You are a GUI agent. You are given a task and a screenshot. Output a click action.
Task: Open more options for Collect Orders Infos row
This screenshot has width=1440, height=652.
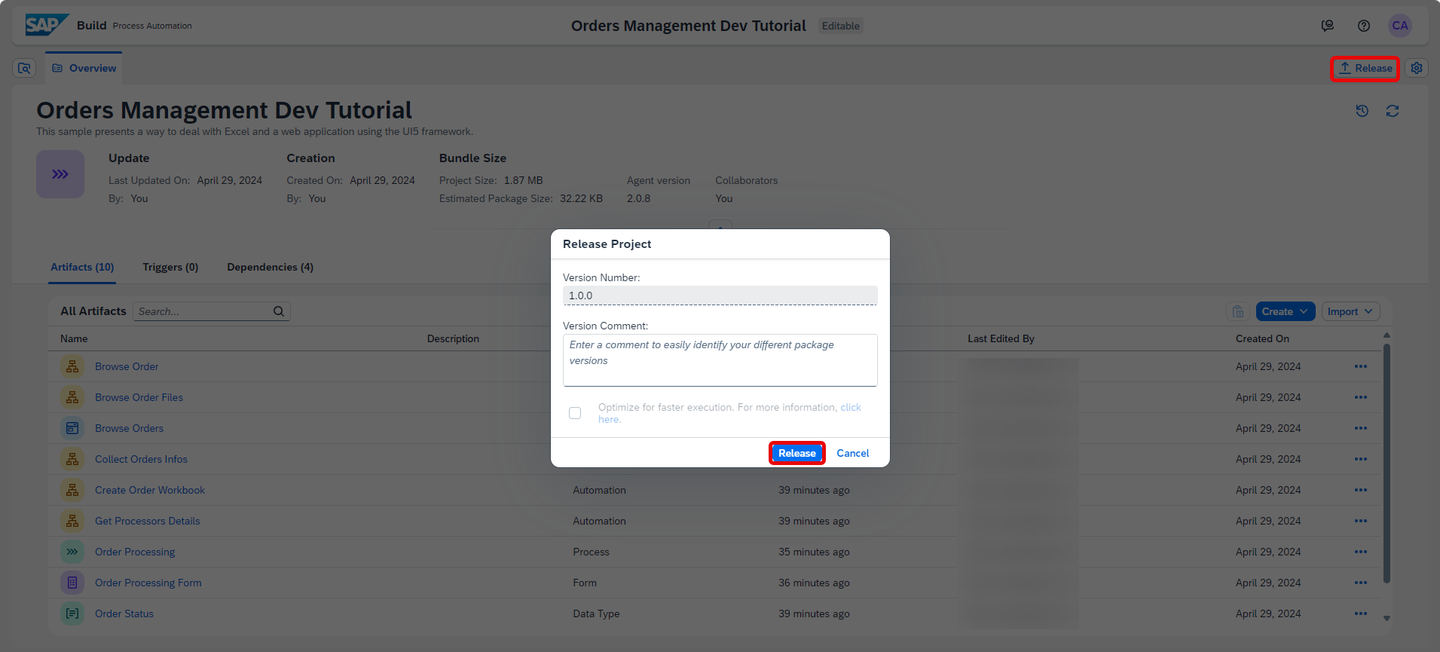click(x=1360, y=460)
